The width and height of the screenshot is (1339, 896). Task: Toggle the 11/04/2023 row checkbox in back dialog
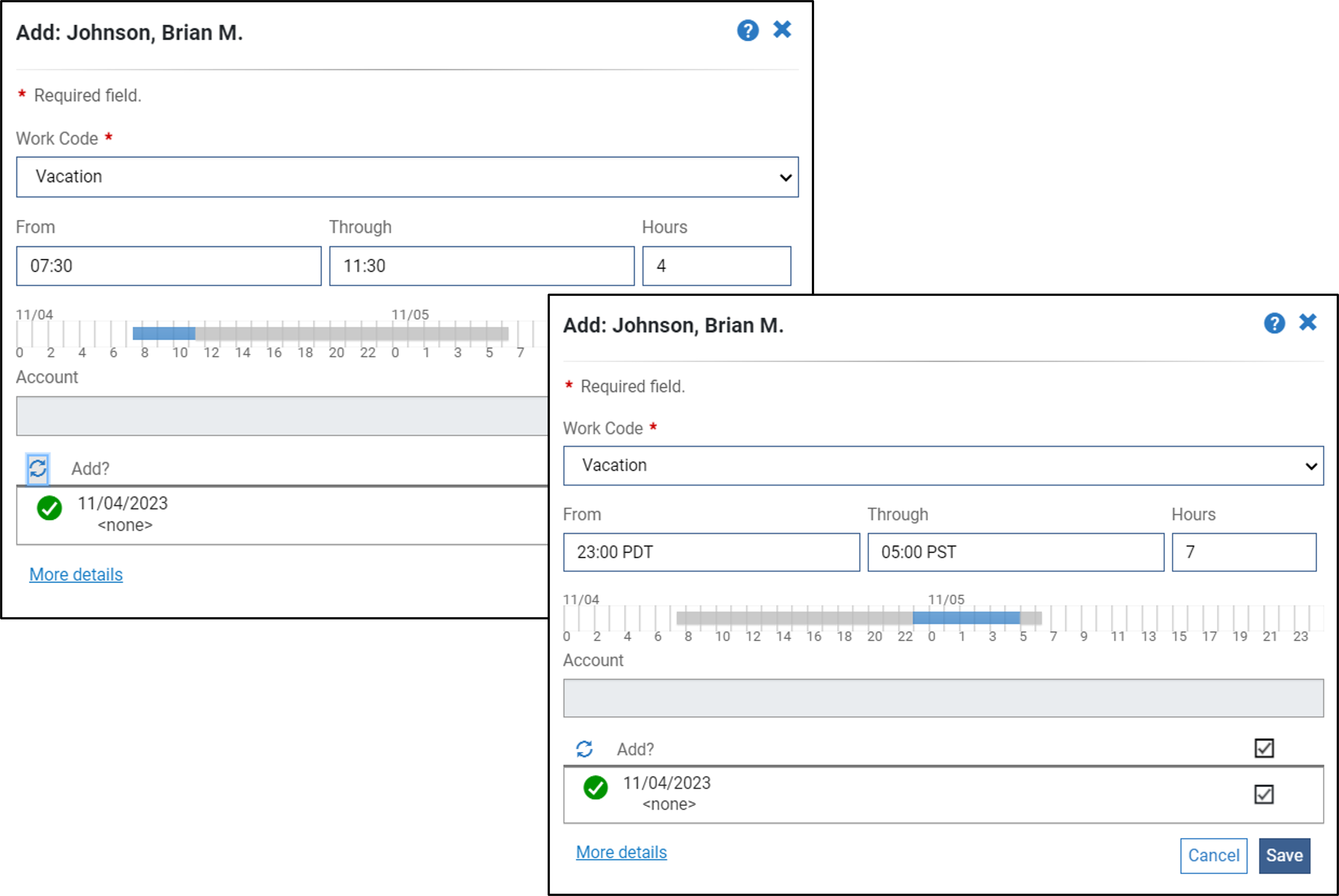click(1261, 794)
